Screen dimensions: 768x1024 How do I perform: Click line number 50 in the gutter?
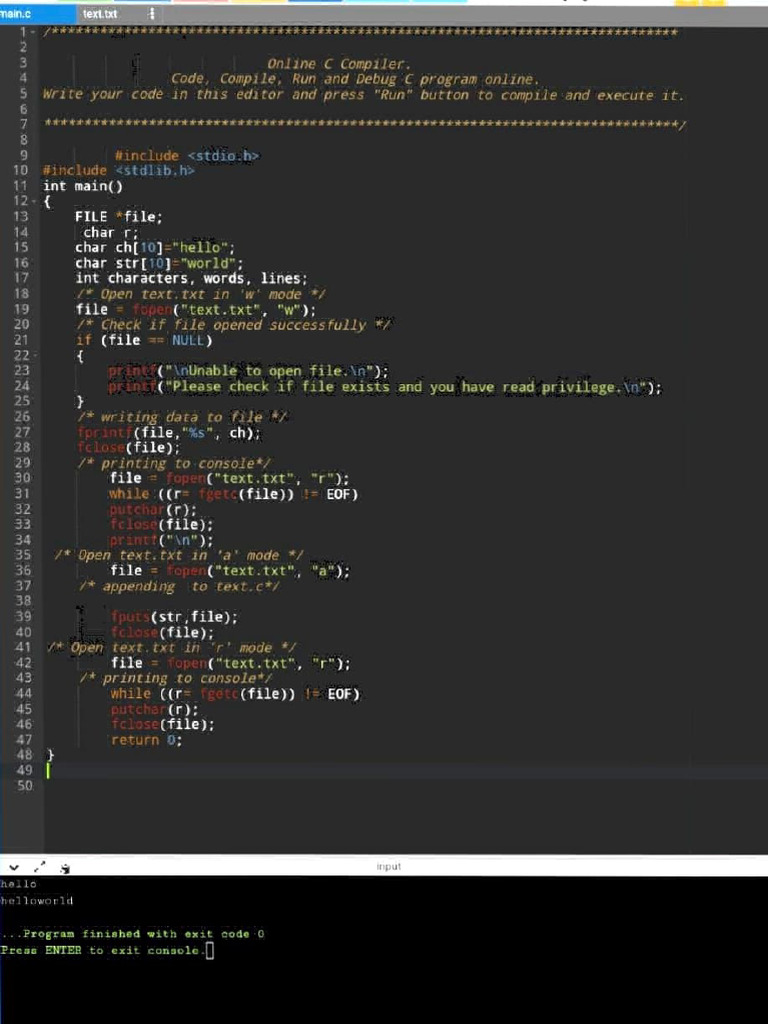(x=25, y=786)
